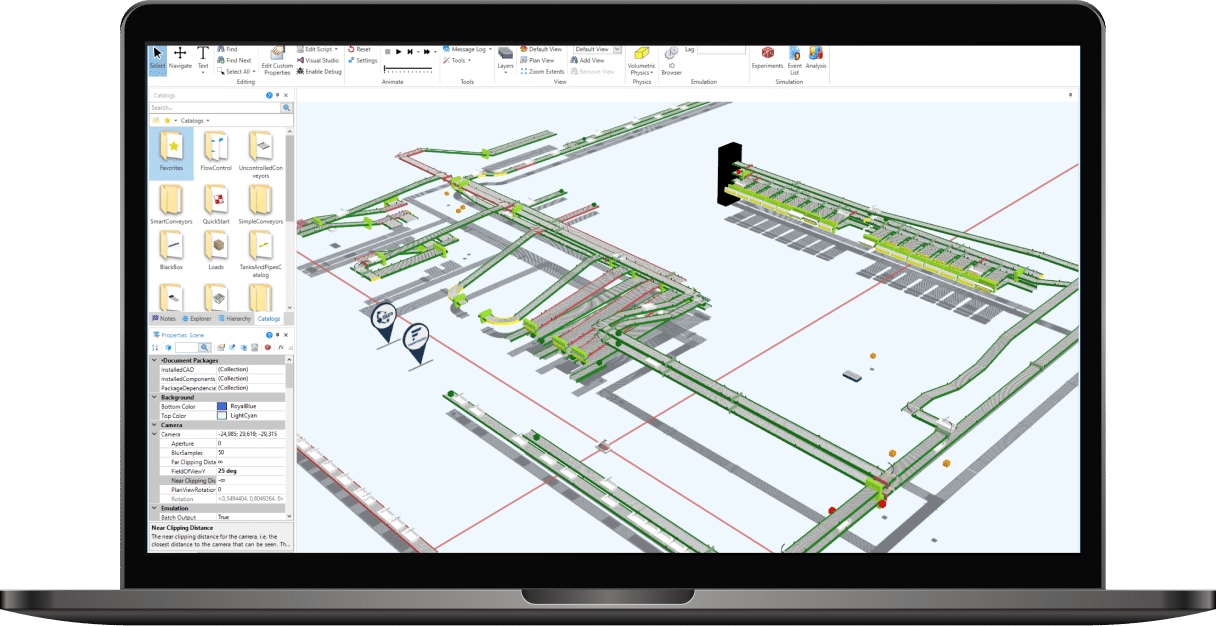Collapse the Background property section
The width and height of the screenshot is (1216, 626).
pyautogui.click(x=154, y=397)
